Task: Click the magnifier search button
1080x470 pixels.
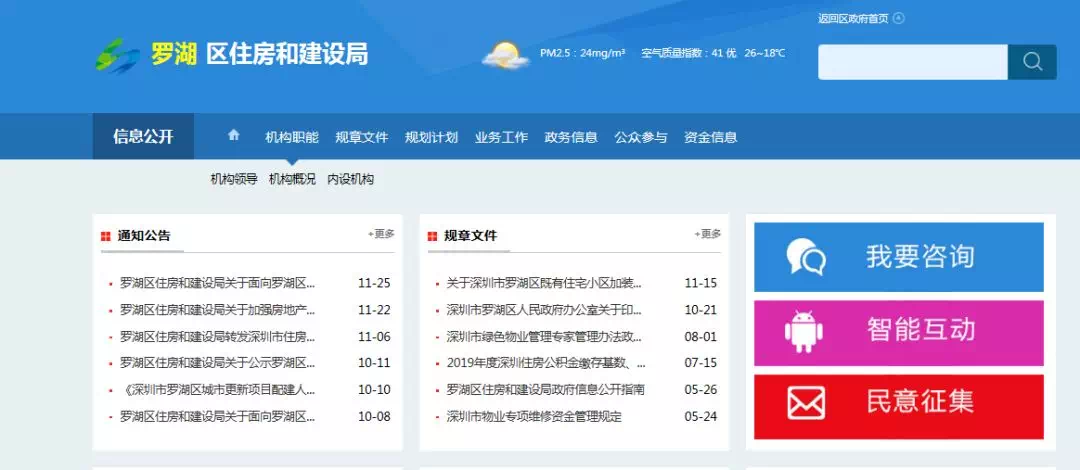Action: (x=1032, y=62)
